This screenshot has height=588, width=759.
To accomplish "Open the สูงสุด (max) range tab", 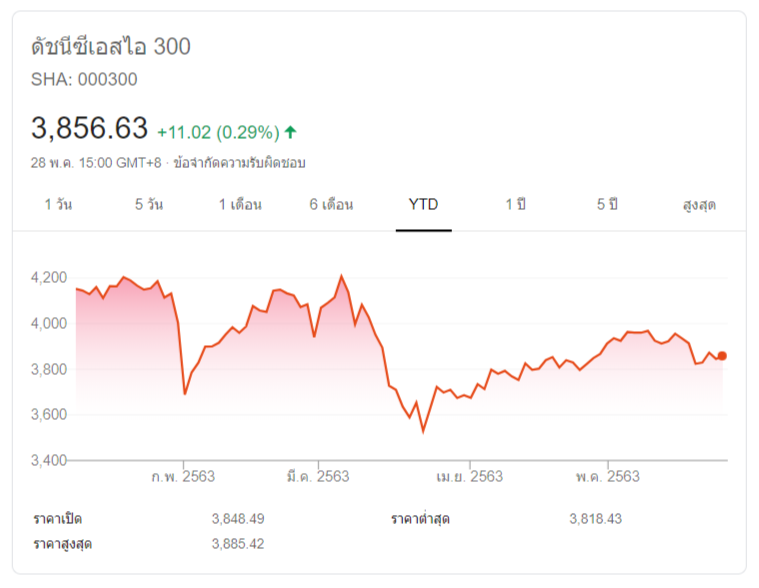I will (699, 205).
